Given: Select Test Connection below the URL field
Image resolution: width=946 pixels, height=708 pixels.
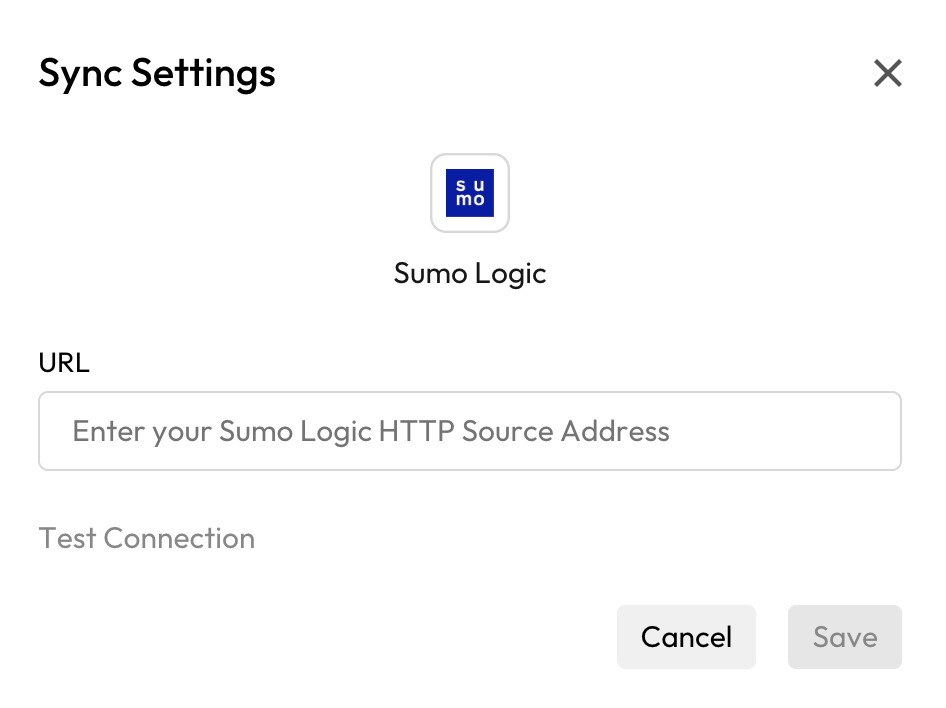Looking at the screenshot, I should click(146, 538).
